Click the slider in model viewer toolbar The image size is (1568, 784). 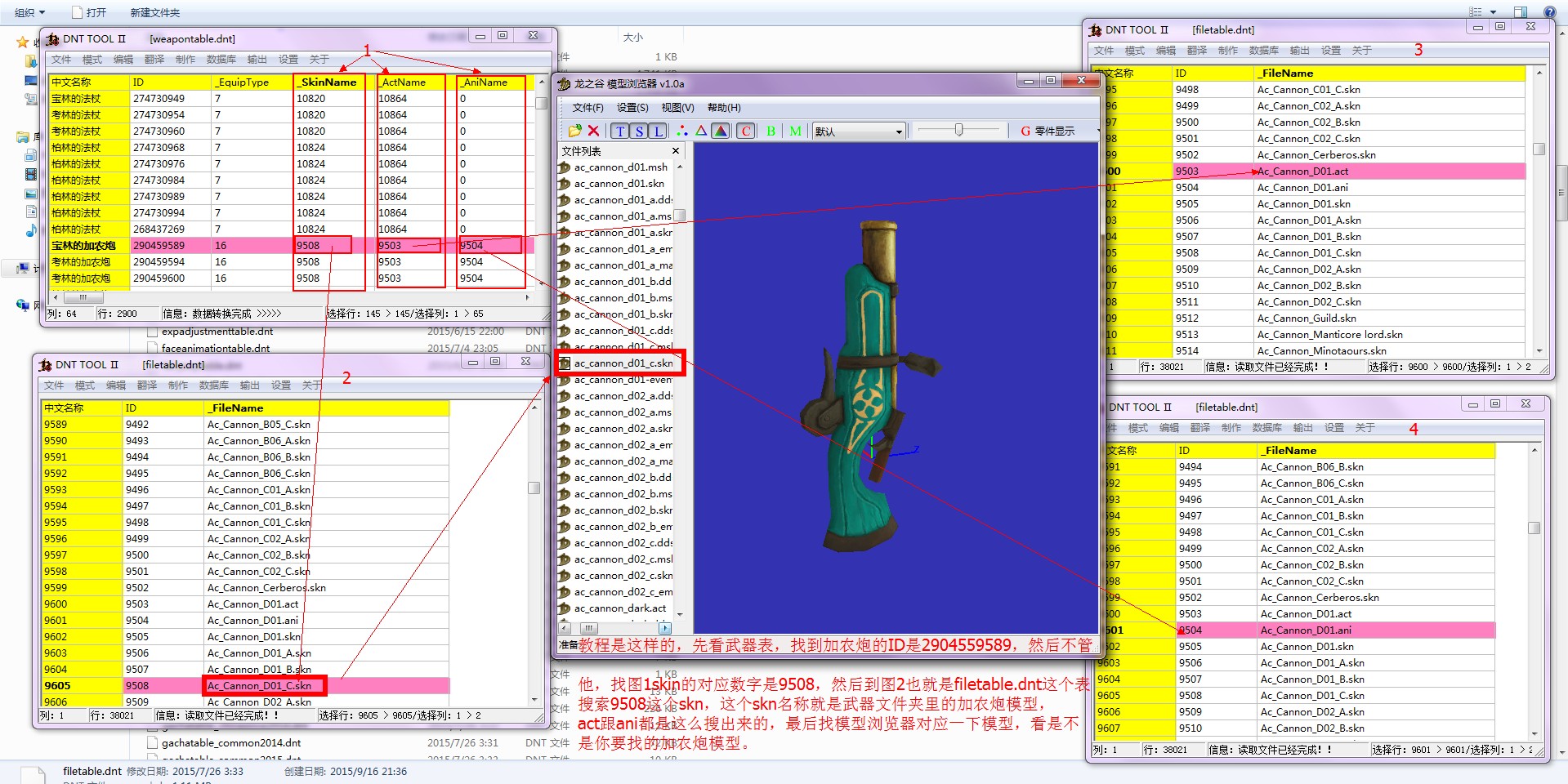[x=958, y=130]
